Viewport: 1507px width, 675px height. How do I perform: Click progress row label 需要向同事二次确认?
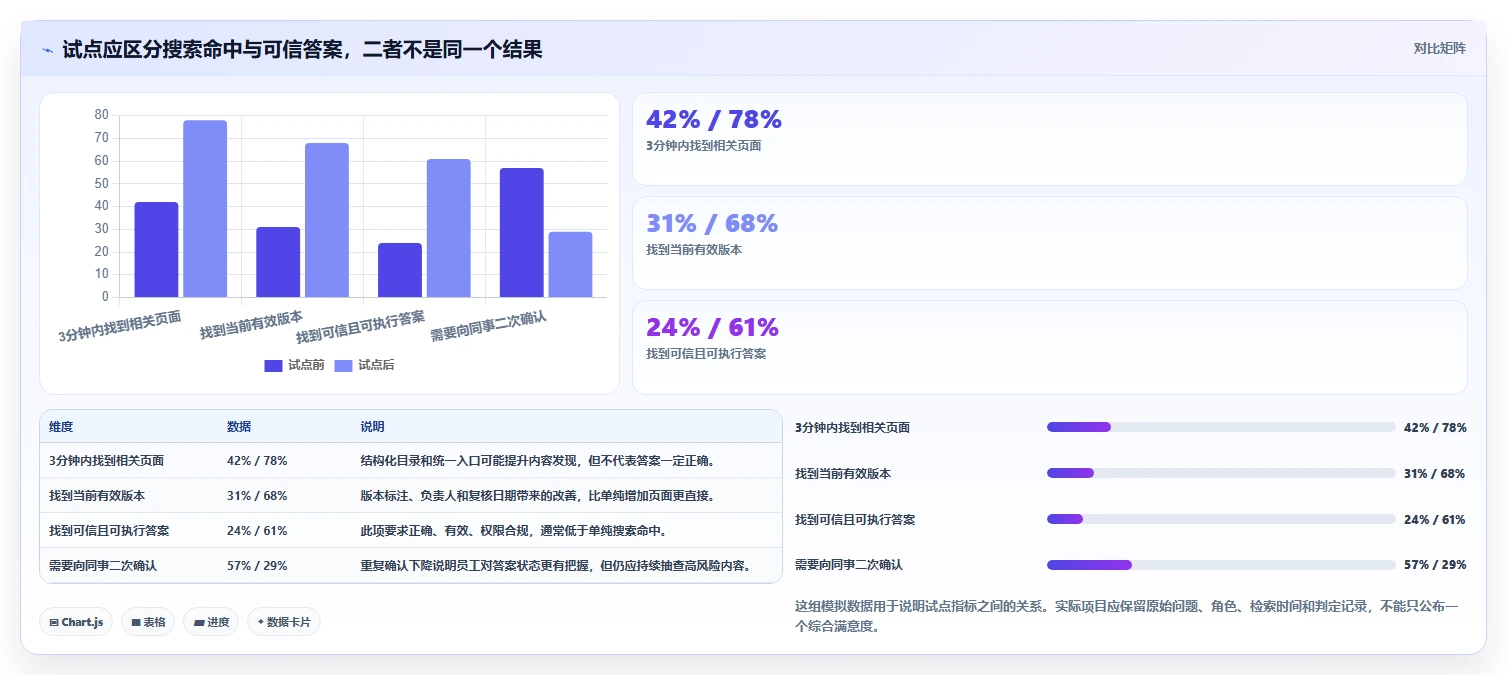coord(849,565)
